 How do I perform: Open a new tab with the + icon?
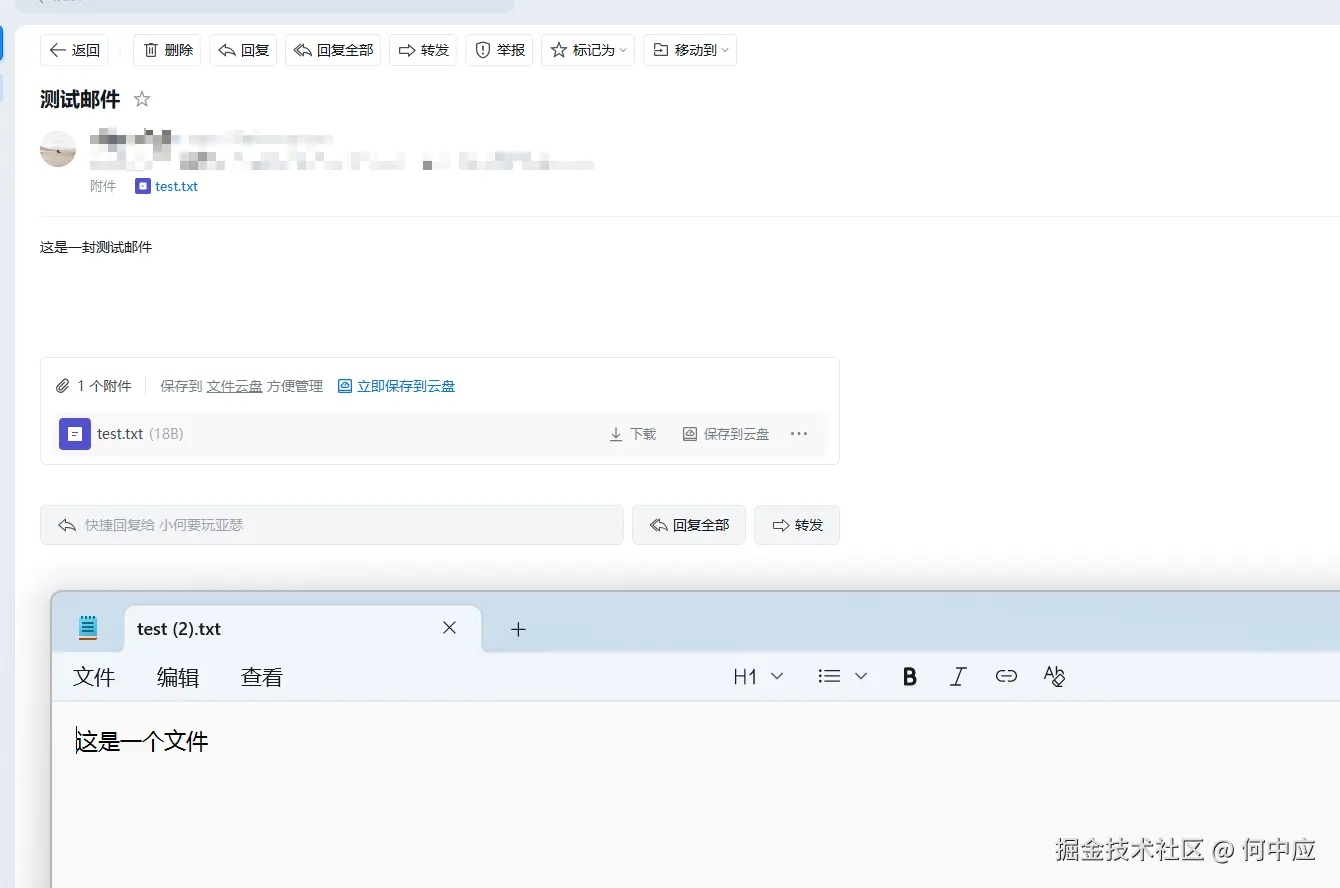pos(517,629)
